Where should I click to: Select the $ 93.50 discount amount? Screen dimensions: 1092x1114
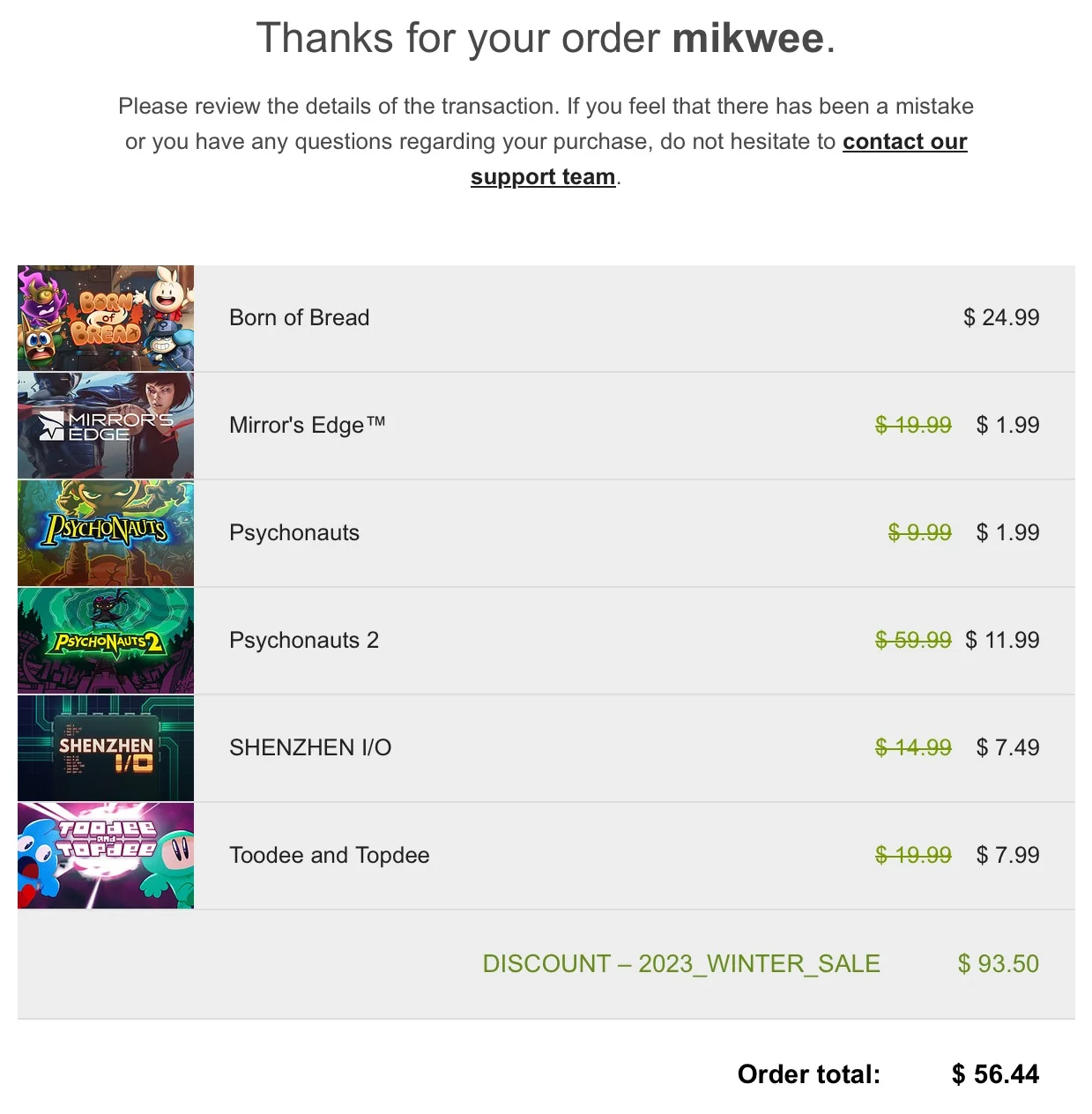(999, 964)
